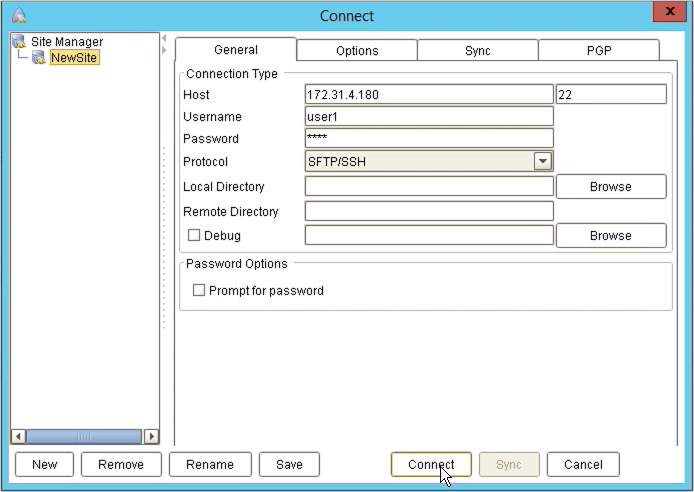Click the Debug log path field
Screen dimensions: 694x492
(429, 235)
